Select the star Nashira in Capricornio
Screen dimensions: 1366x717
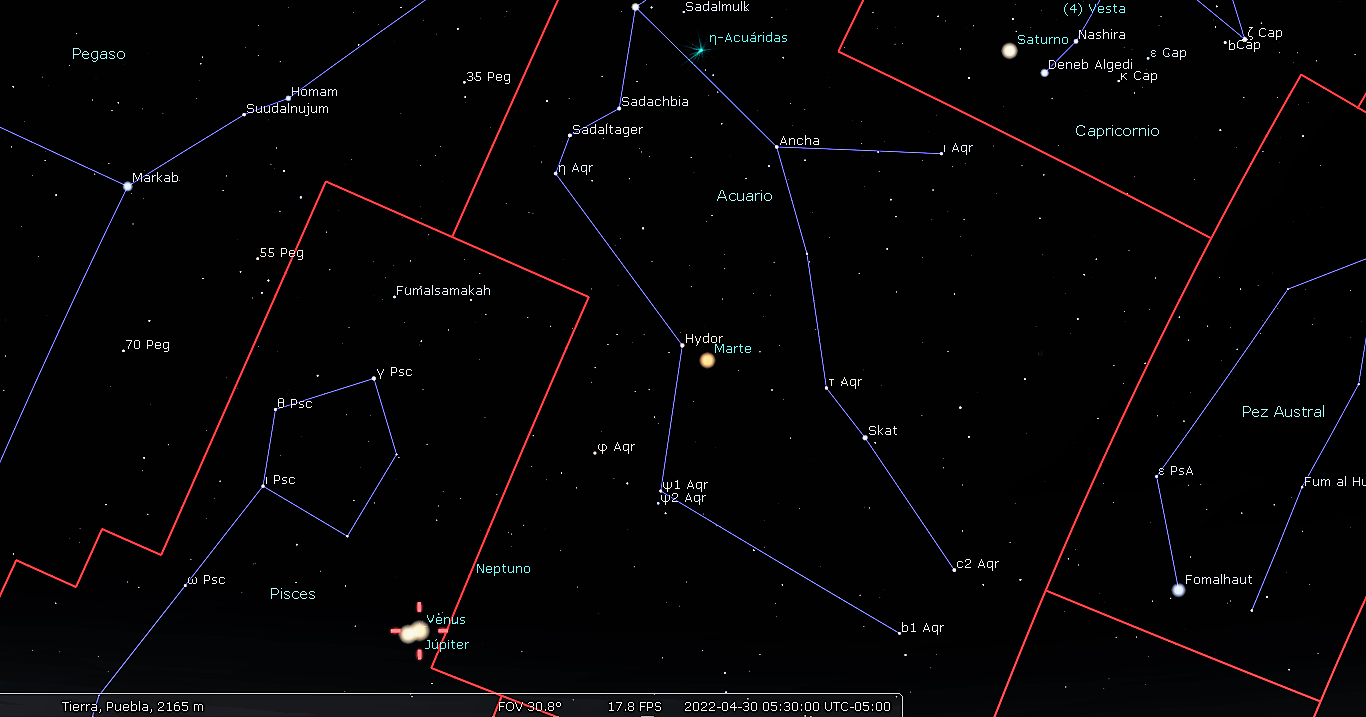[x=1075, y=41]
